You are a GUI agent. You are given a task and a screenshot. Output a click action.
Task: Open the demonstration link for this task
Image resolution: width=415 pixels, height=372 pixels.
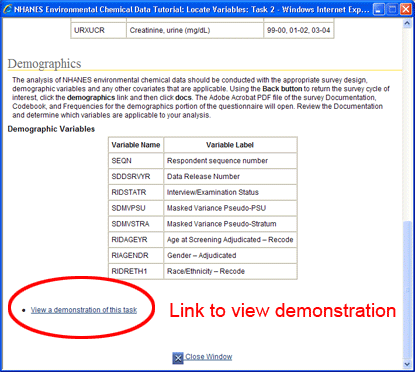point(84,310)
